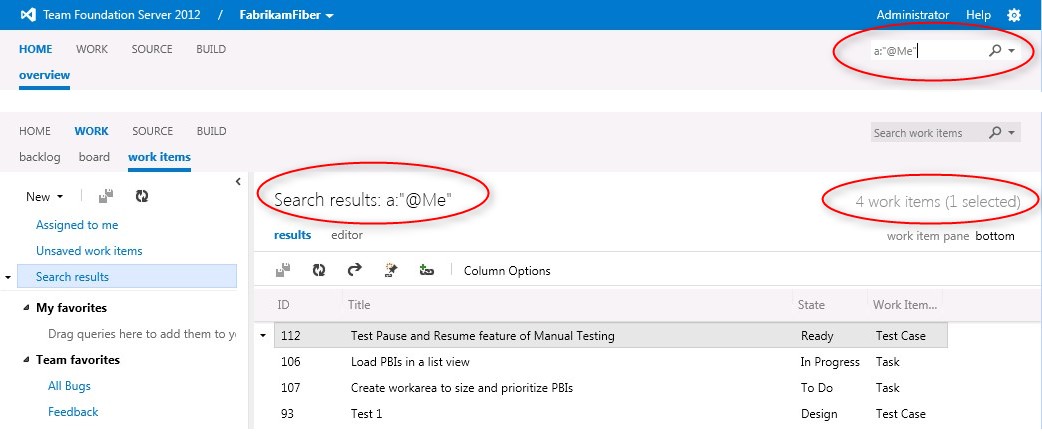1042x437 pixels.
Task: Select Search results in left pane
Action: (x=127, y=277)
